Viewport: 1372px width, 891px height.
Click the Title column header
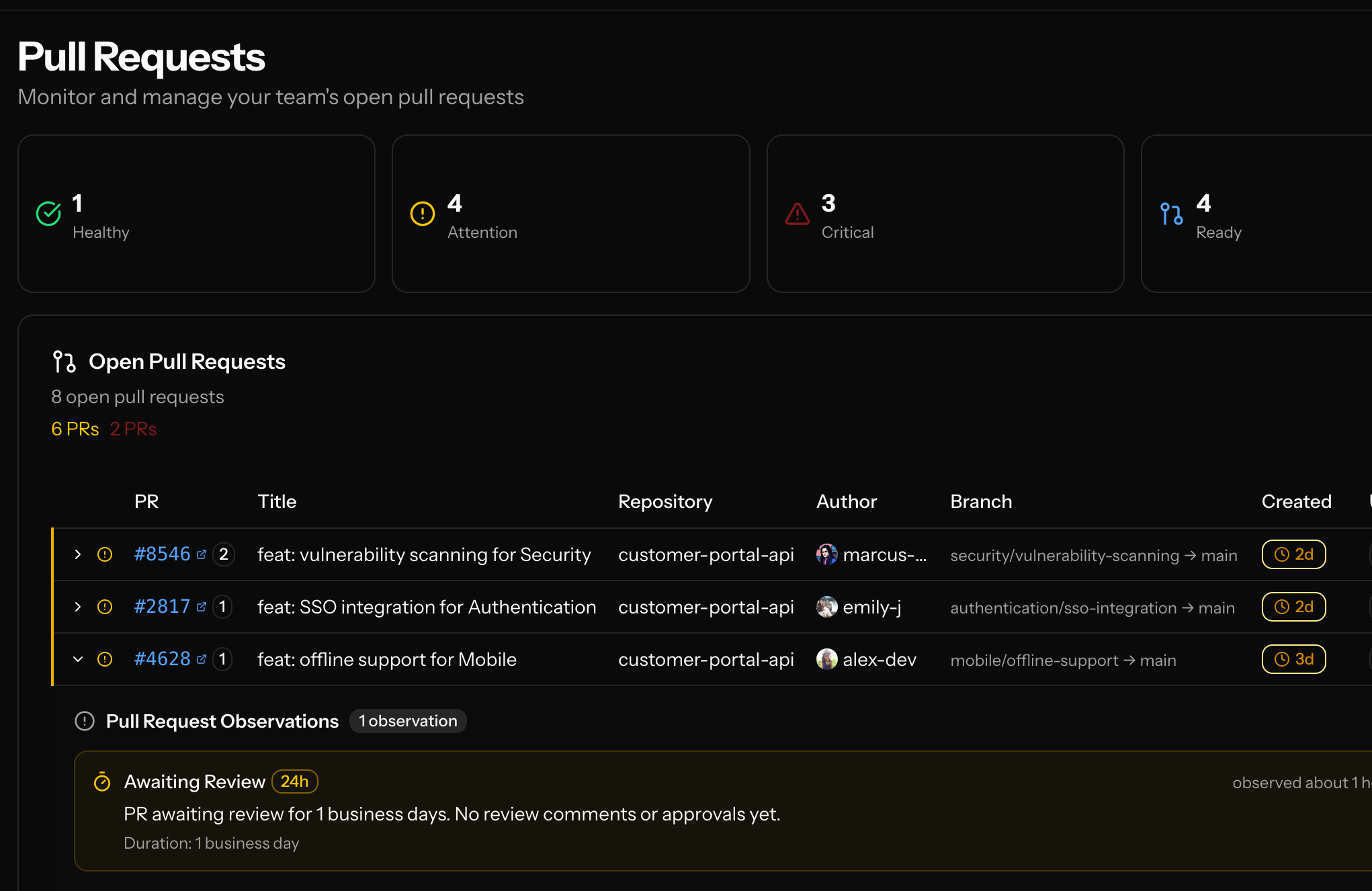point(277,501)
